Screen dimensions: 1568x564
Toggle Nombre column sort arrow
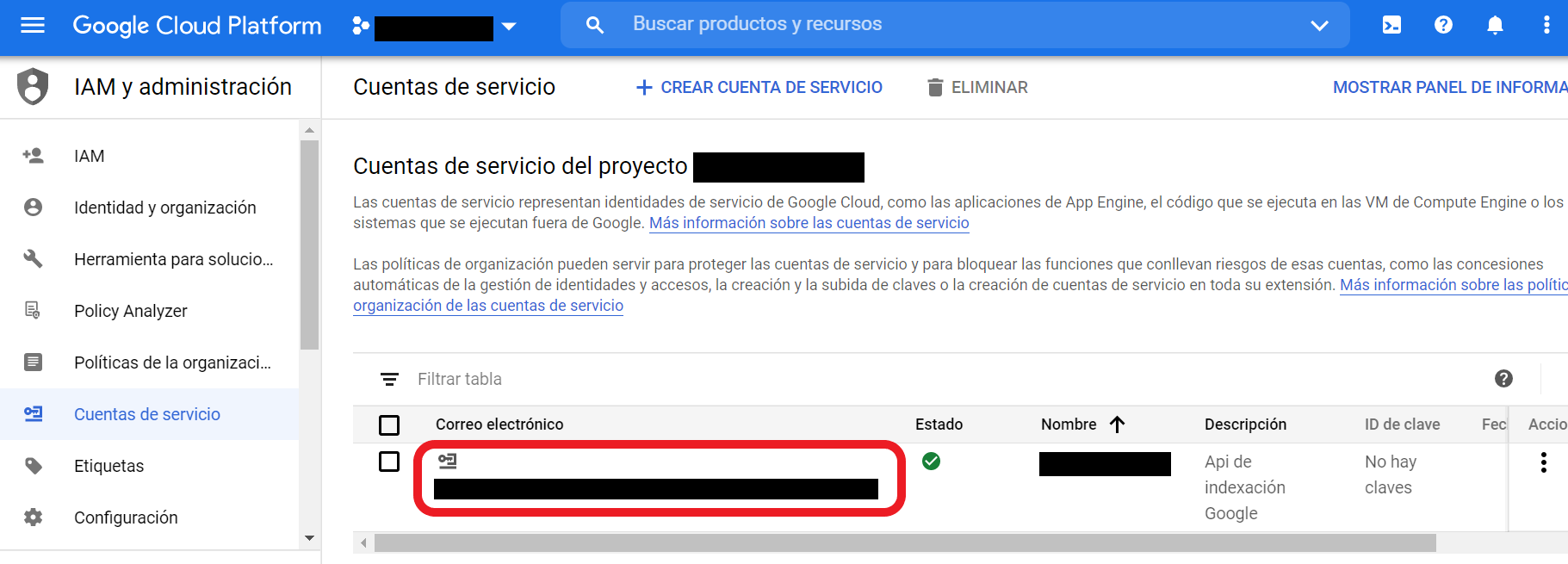(x=1117, y=425)
